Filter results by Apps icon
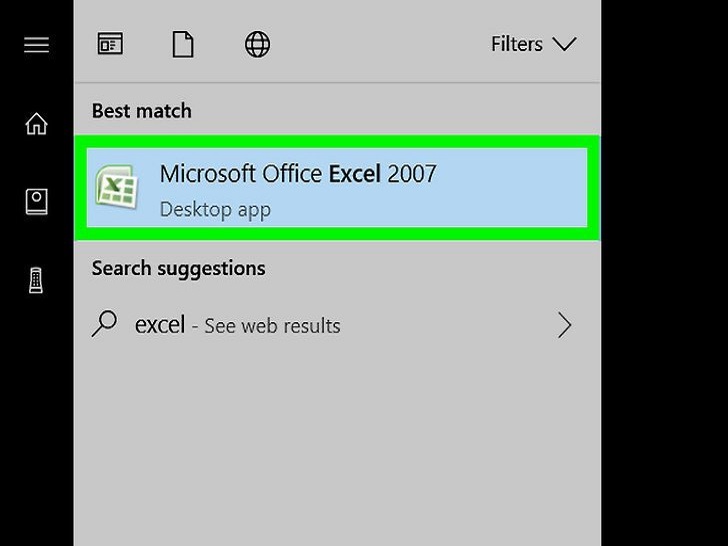 [110, 44]
